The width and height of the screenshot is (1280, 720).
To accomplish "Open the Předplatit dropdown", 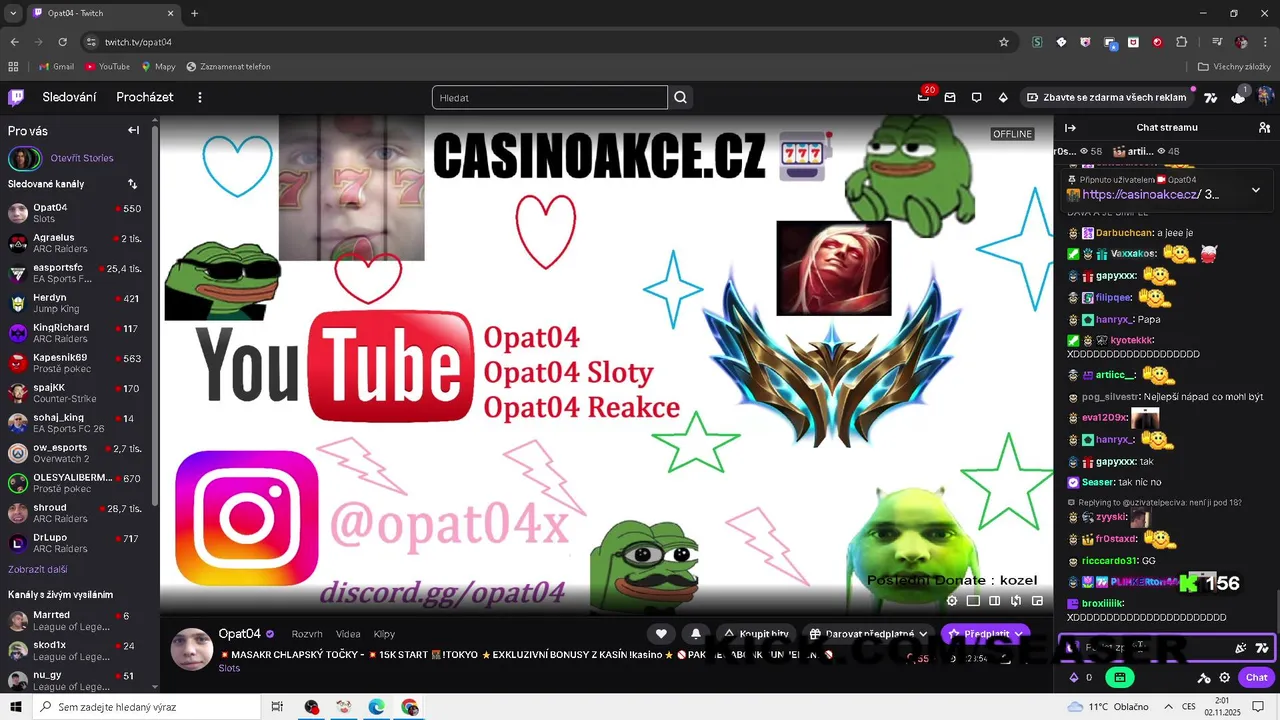I will coord(985,634).
